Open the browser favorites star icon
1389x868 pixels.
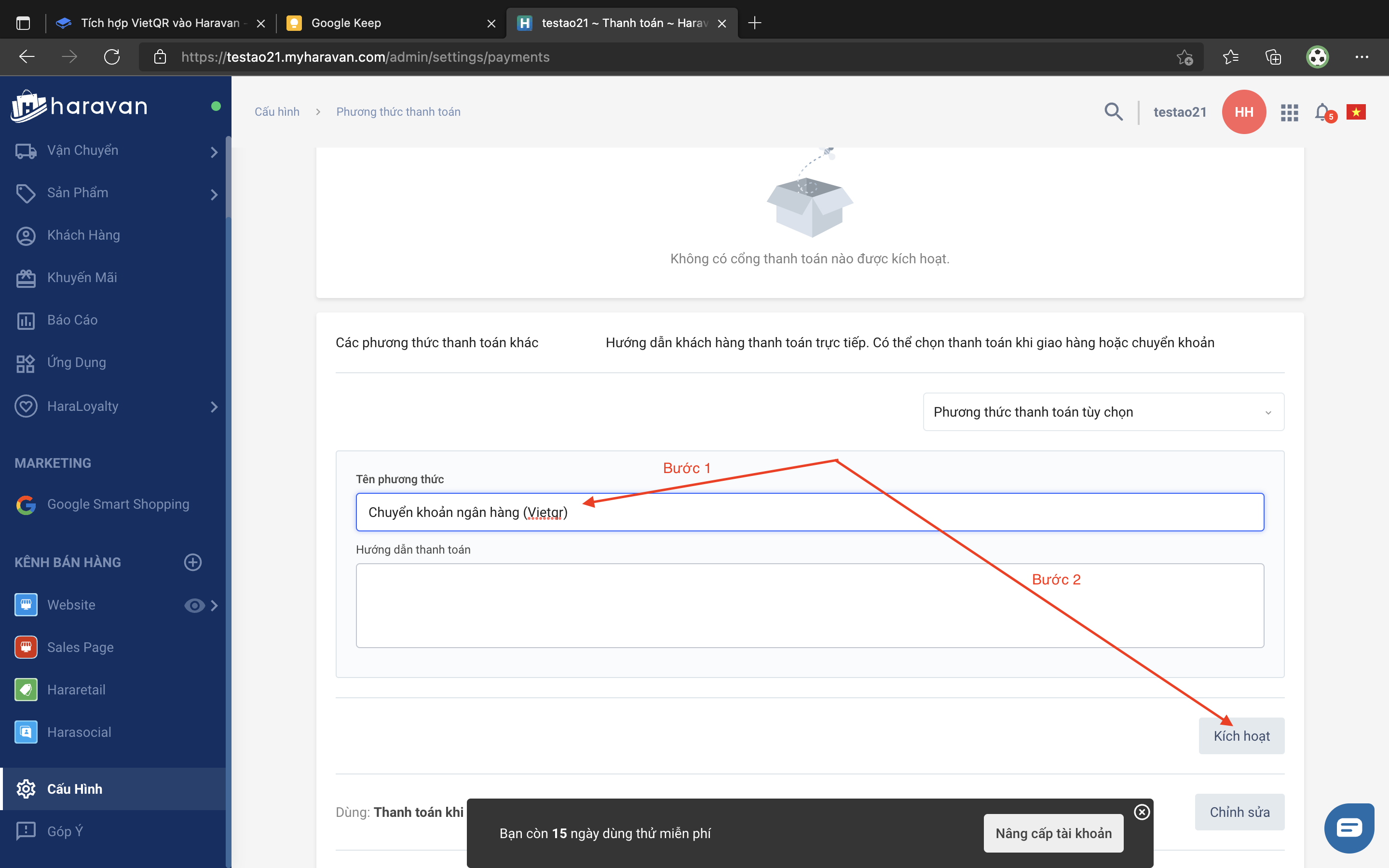point(1230,57)
